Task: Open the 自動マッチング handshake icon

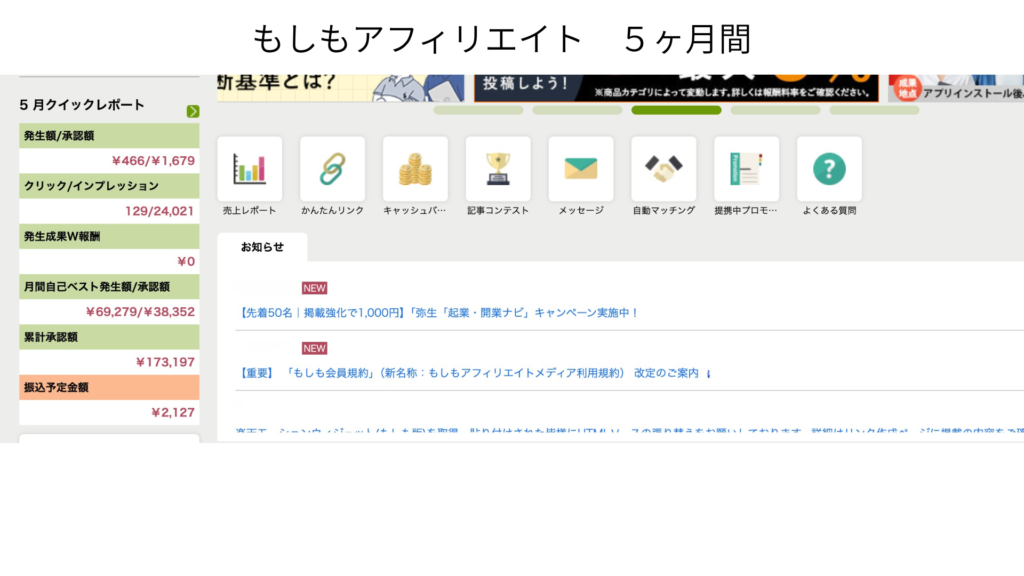Action: click(x=664, y=169)
